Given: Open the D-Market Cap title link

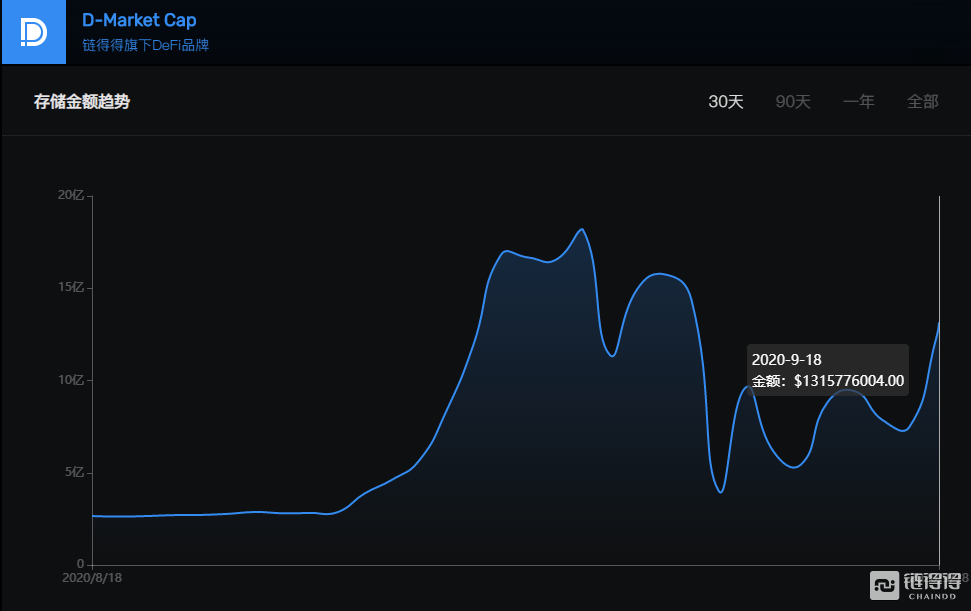Looking at the screenshot, I should (x=139, y=20).
